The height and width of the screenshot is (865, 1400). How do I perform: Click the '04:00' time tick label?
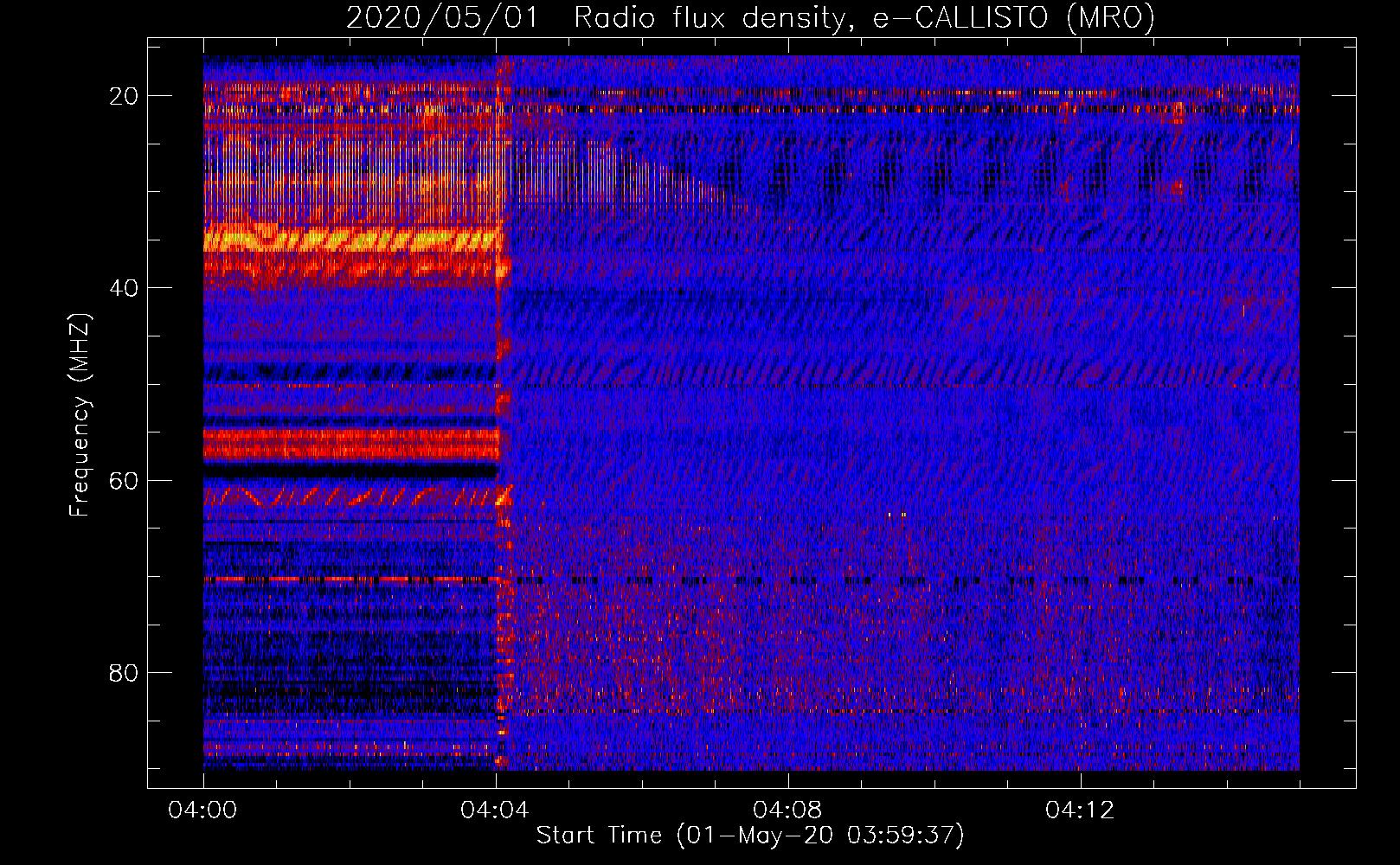click(203, 810)
